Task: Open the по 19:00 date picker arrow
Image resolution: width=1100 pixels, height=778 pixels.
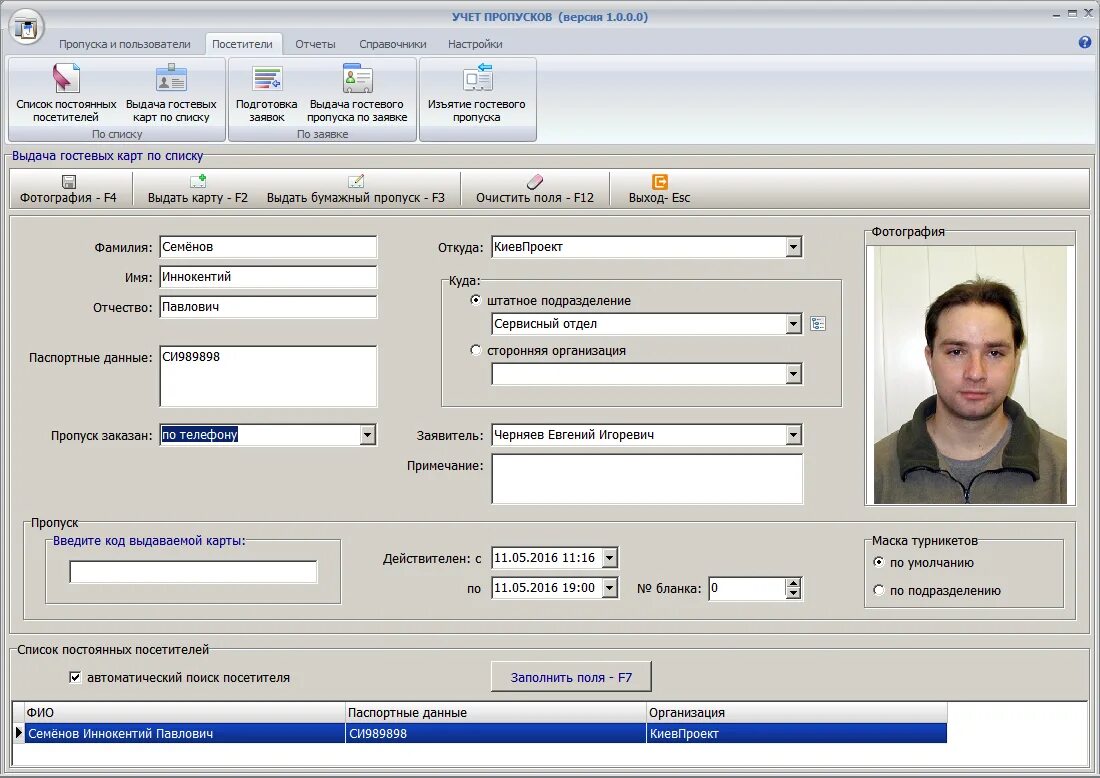Action: 610,588
